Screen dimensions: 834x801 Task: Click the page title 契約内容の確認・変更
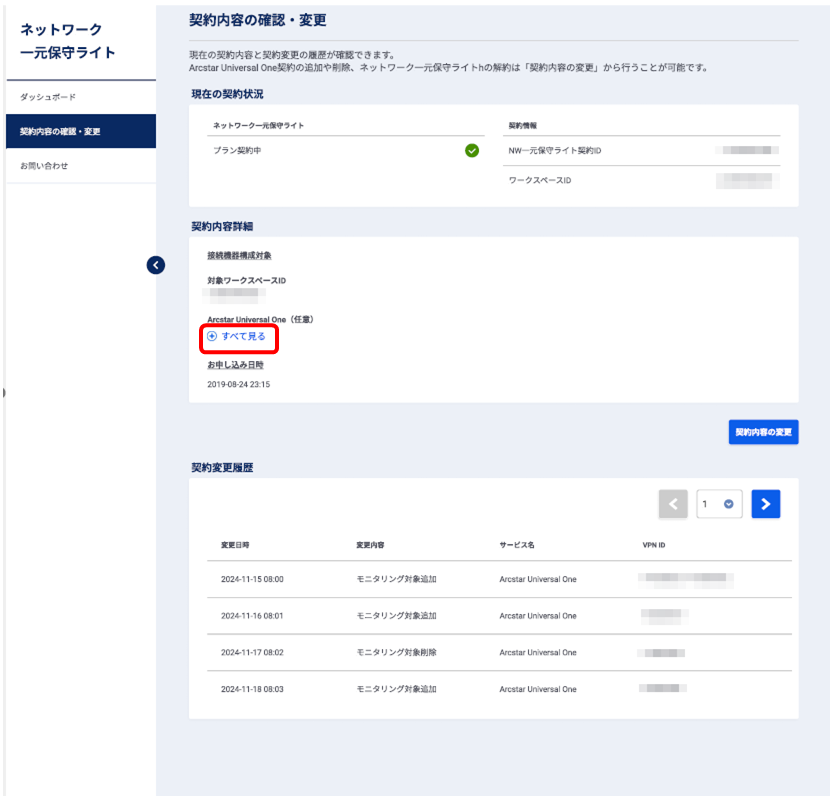click(x=257, y=20)
